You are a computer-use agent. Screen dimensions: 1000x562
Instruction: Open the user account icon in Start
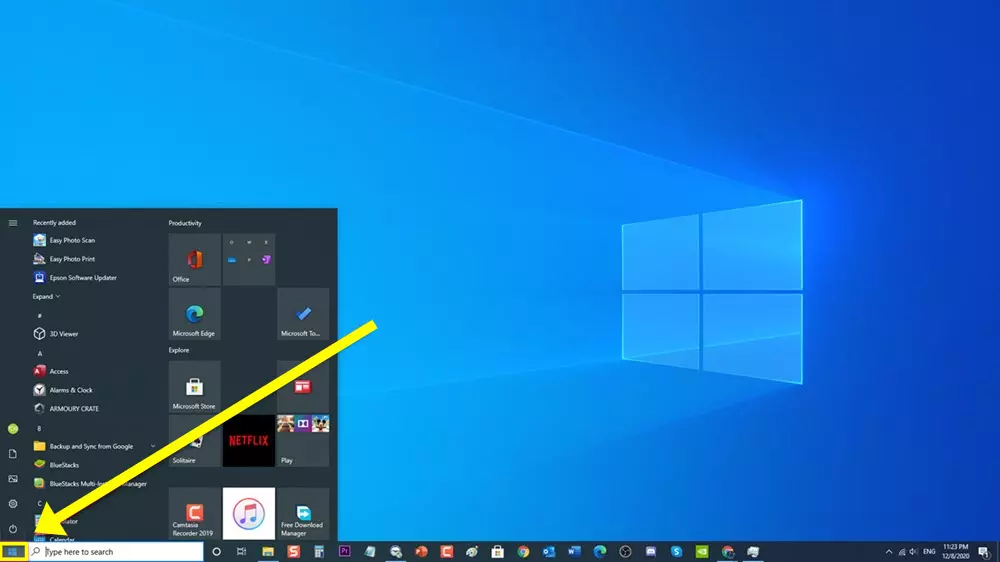point(13,429)
